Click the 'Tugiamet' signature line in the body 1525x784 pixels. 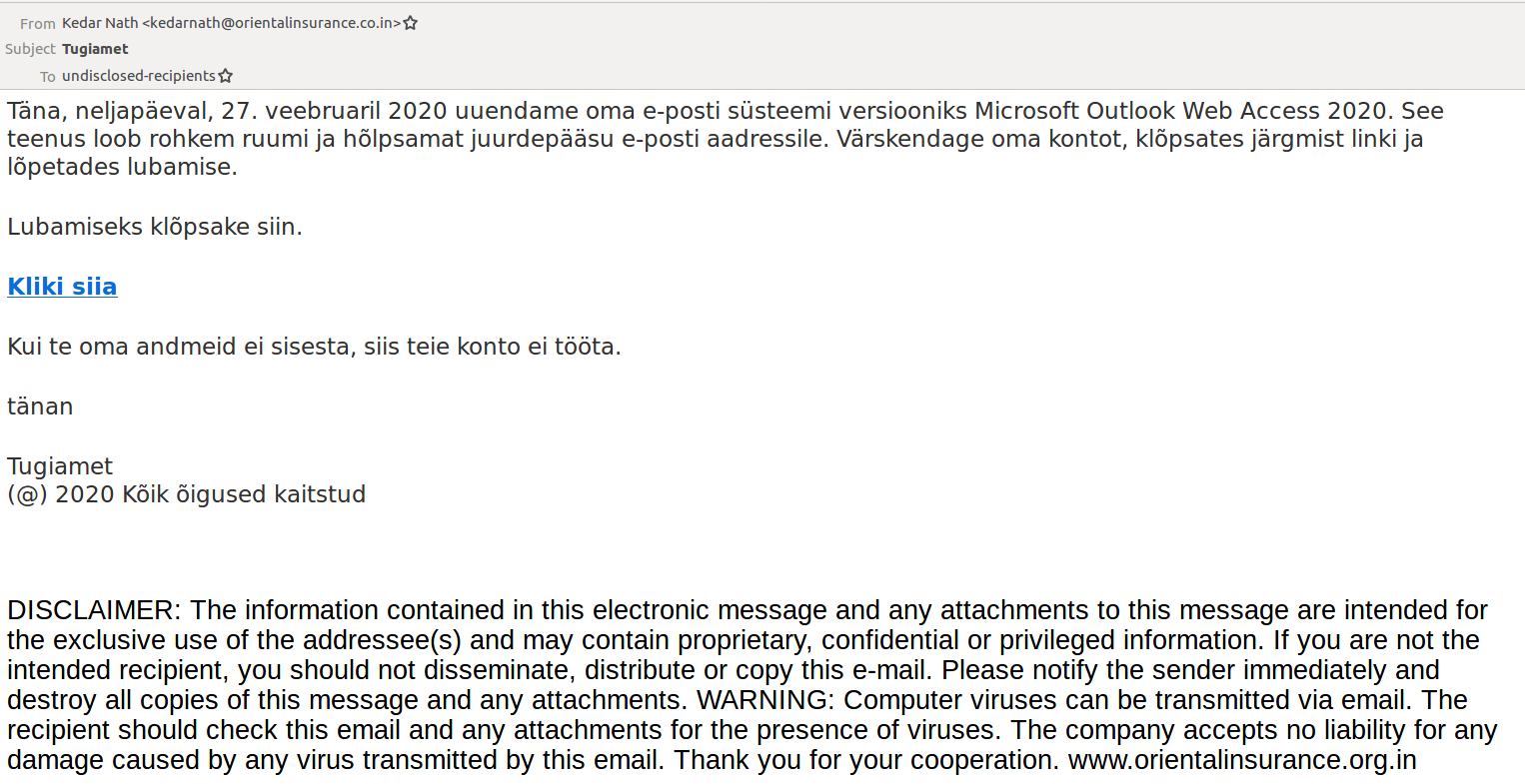(60, 466)
